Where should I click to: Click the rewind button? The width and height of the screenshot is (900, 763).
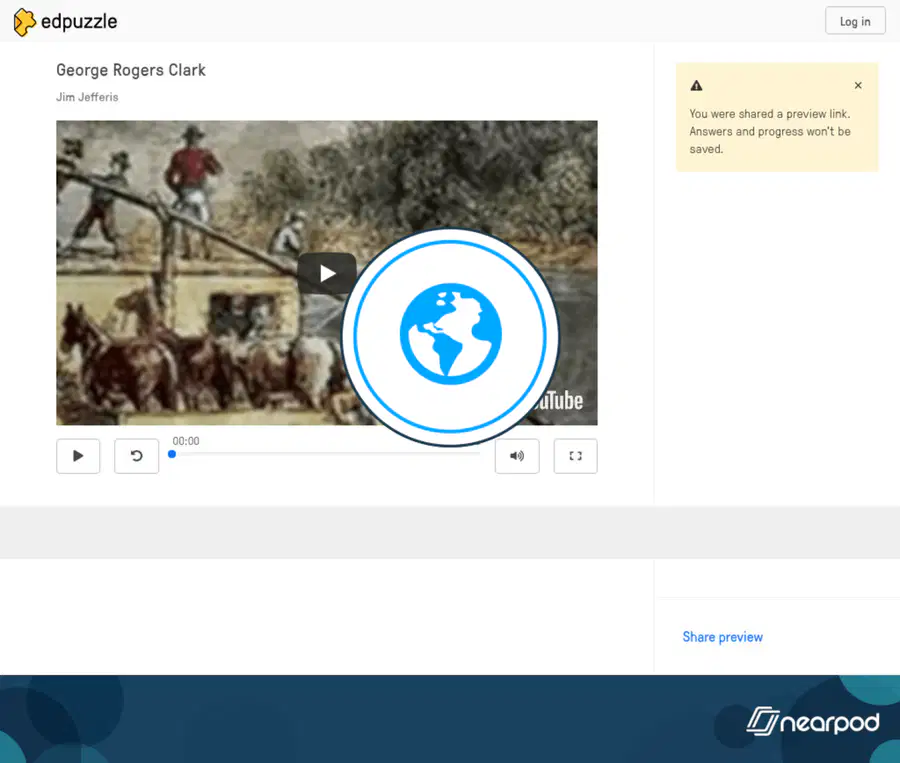(x=137, y=456)
